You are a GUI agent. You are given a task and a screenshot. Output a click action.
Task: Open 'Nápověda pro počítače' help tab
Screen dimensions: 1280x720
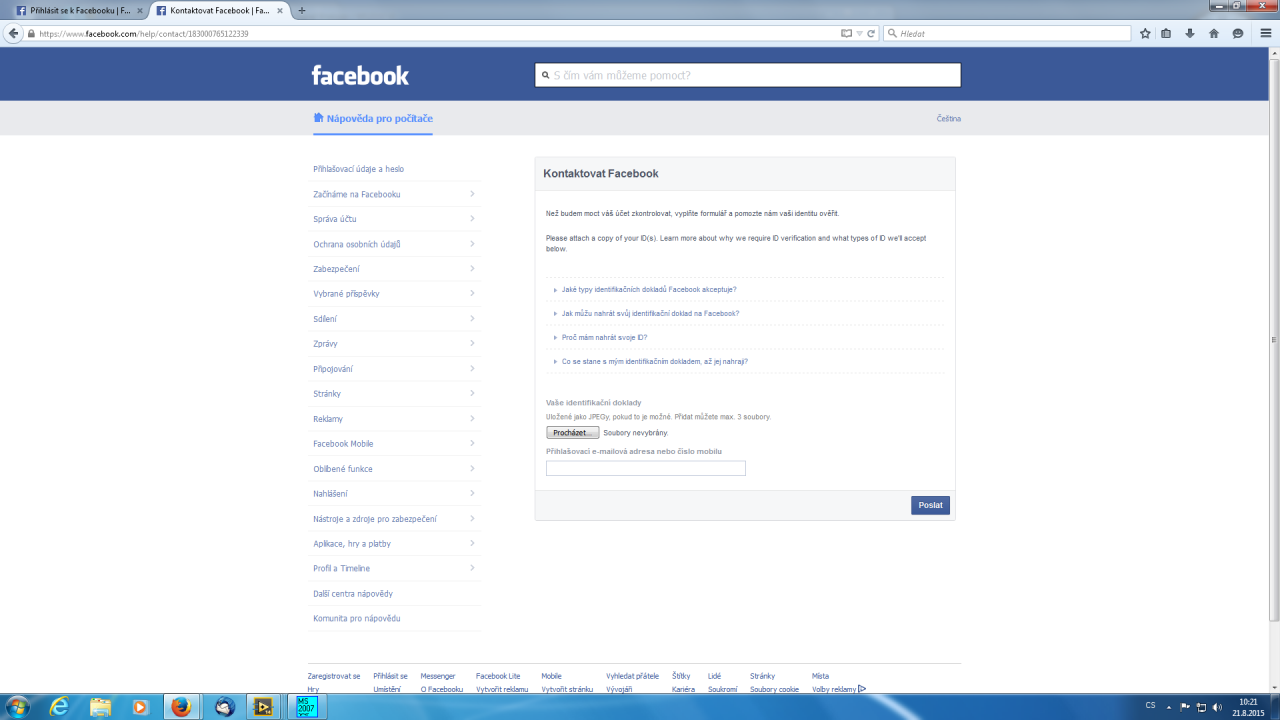pos(373,118)
